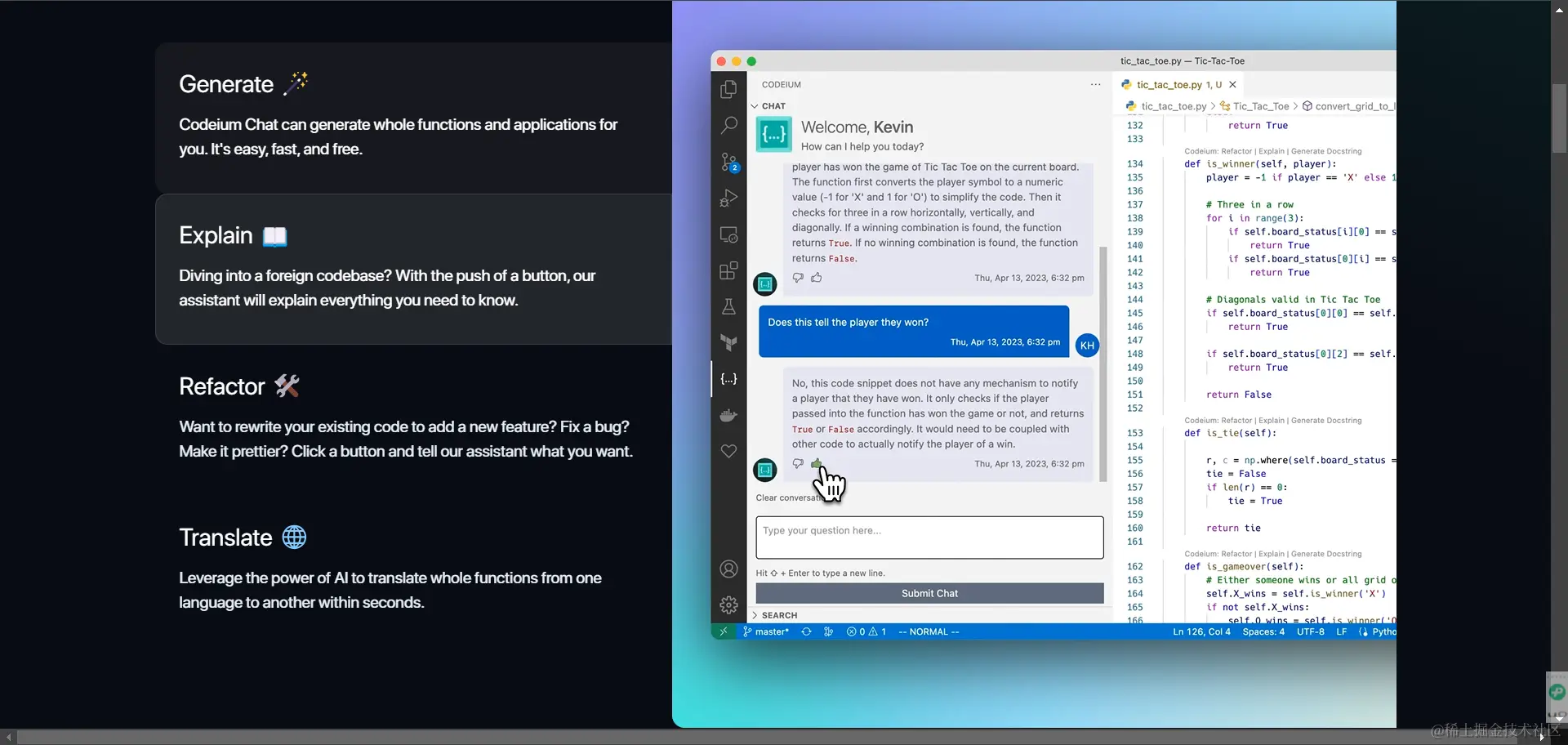Click the blue user message bubble
The height and width of the screenshot is (745, 1568).
coord(914,332)
